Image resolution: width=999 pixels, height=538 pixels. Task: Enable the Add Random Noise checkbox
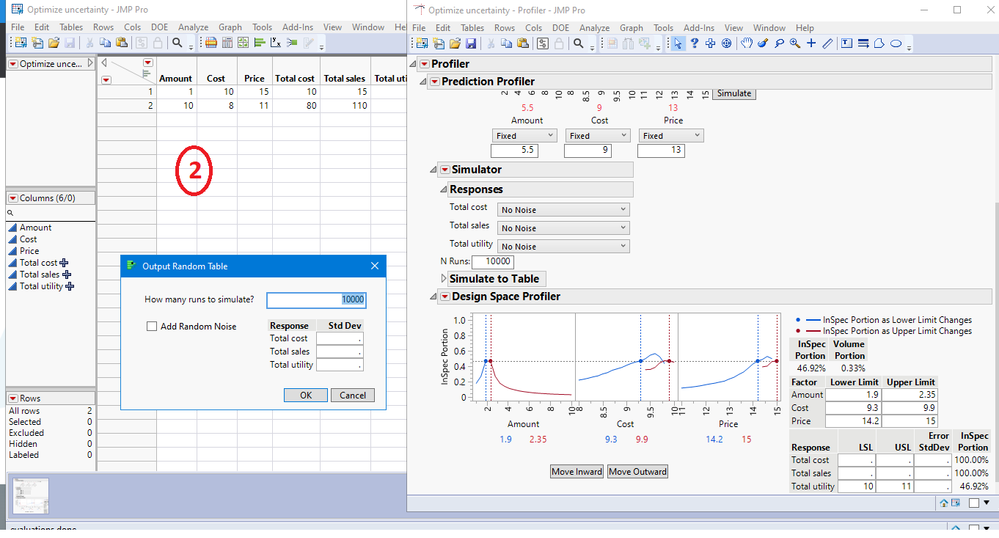(x=152, y=326)
